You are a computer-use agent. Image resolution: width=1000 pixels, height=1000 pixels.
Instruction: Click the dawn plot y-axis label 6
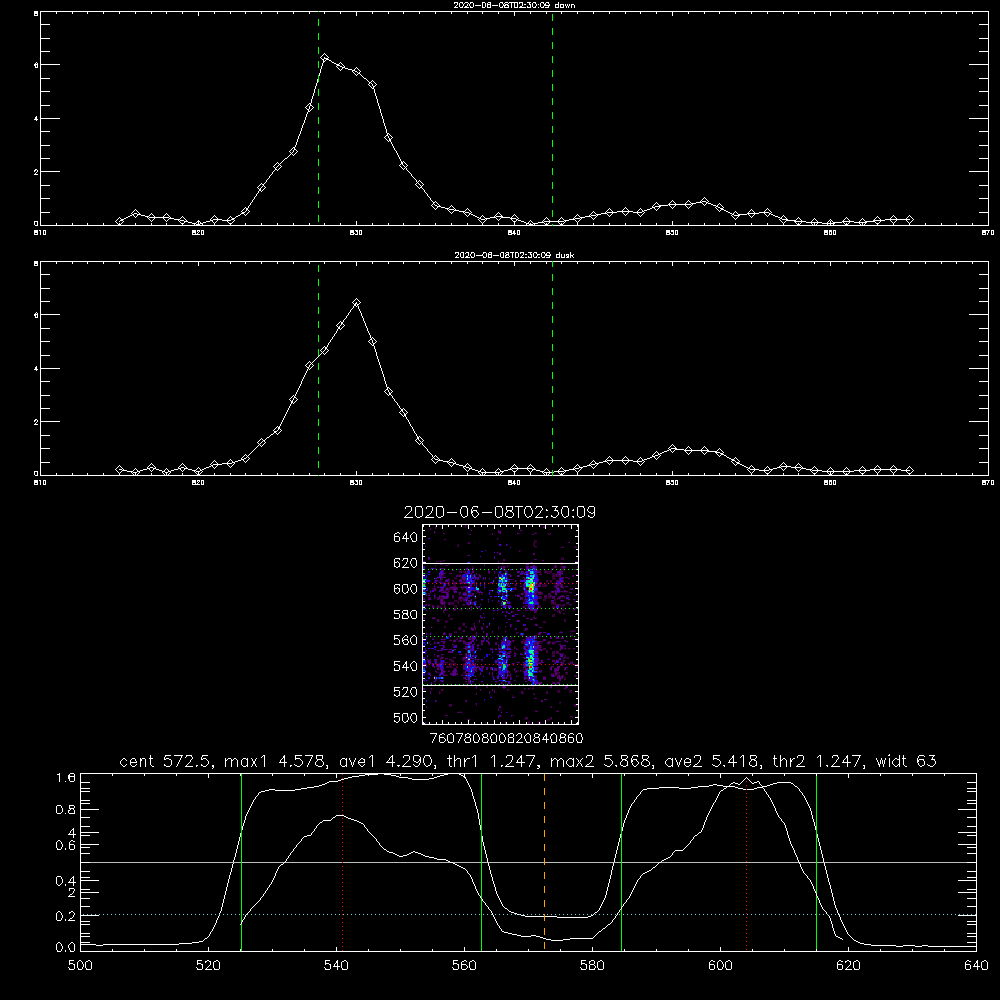click(x=36, y=65)
